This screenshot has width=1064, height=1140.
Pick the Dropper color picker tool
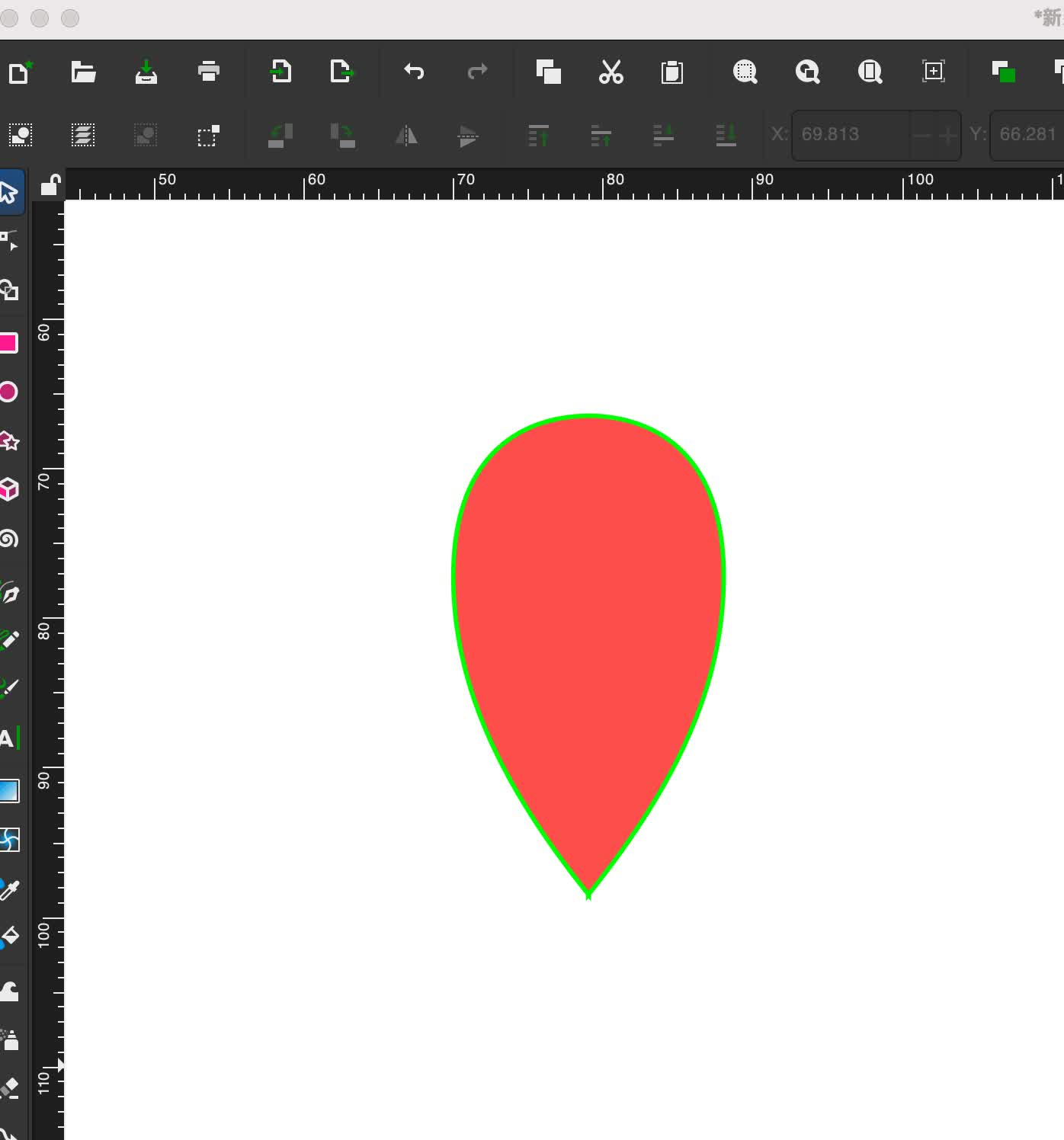(9, 889)
